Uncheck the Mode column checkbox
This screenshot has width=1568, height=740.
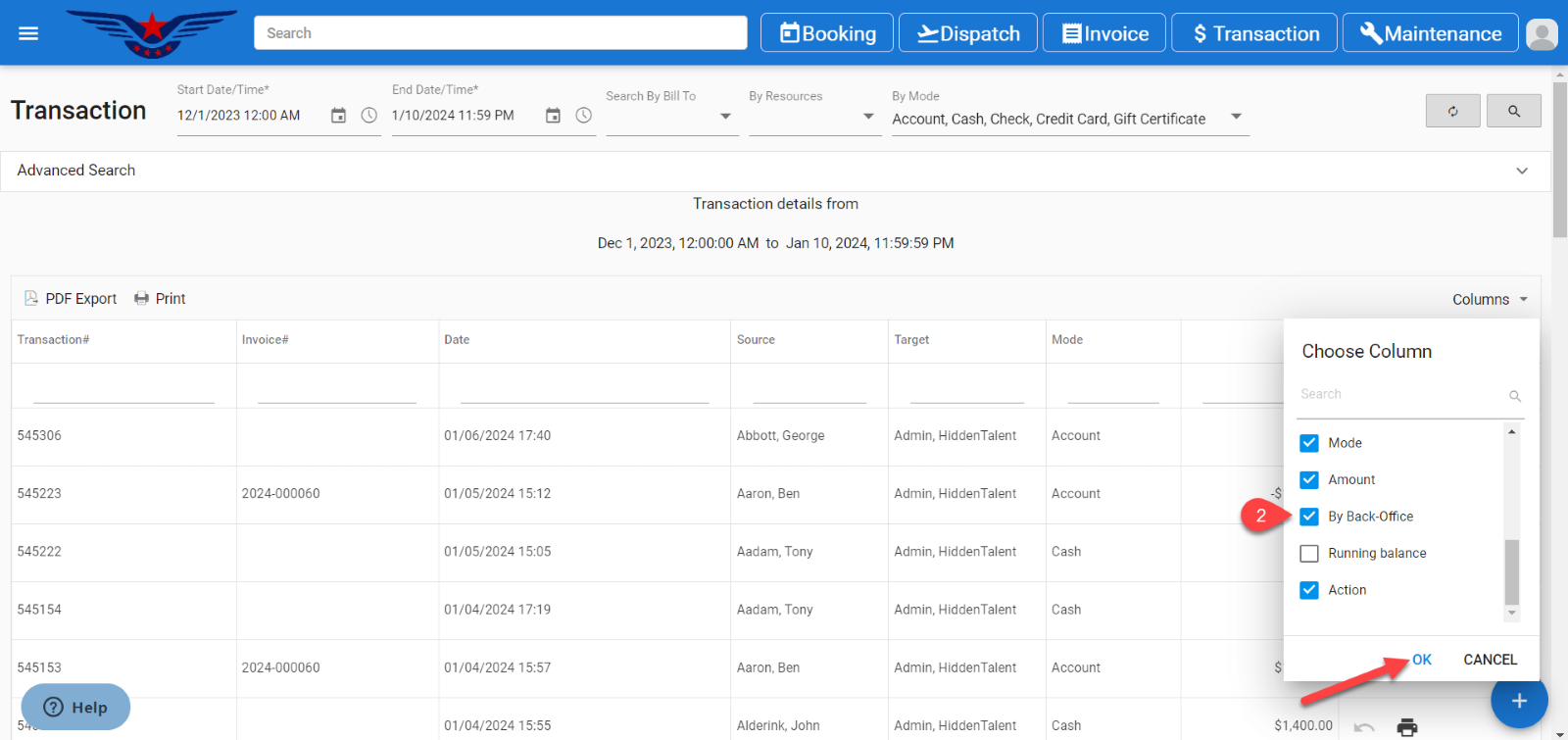1309,443
